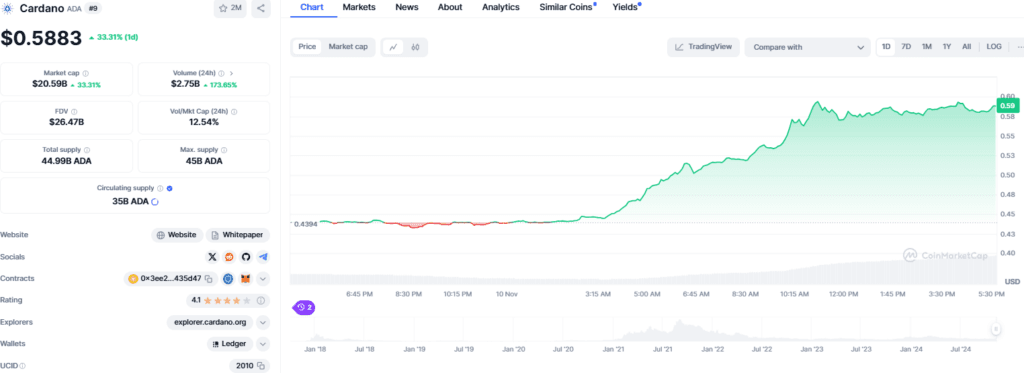Copy the UCID 2010 value
Image resolution: width=1024 pixels, height=373 pixels.
tap(260, 366)
